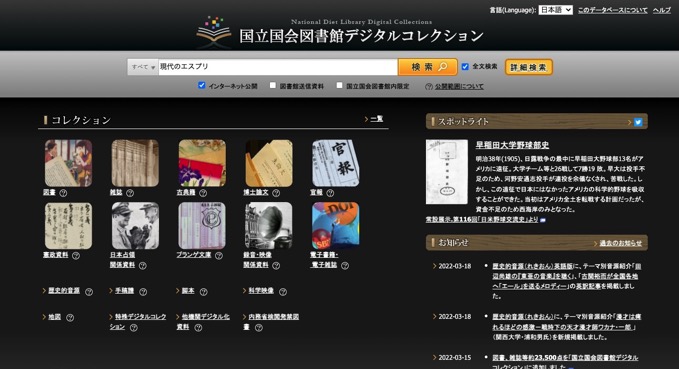
Task: Click the National Diet Library book logo
Action: (x=213, y=32)
